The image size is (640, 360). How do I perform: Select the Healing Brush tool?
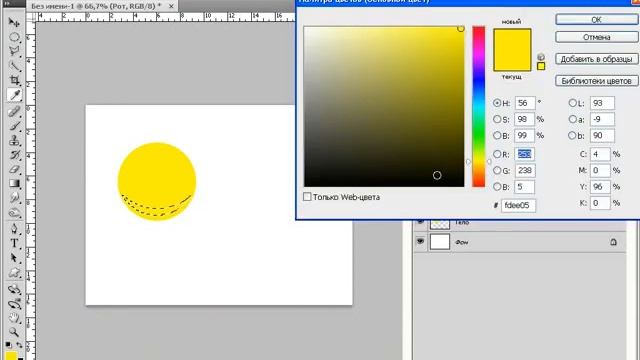[x=14, y=111]
